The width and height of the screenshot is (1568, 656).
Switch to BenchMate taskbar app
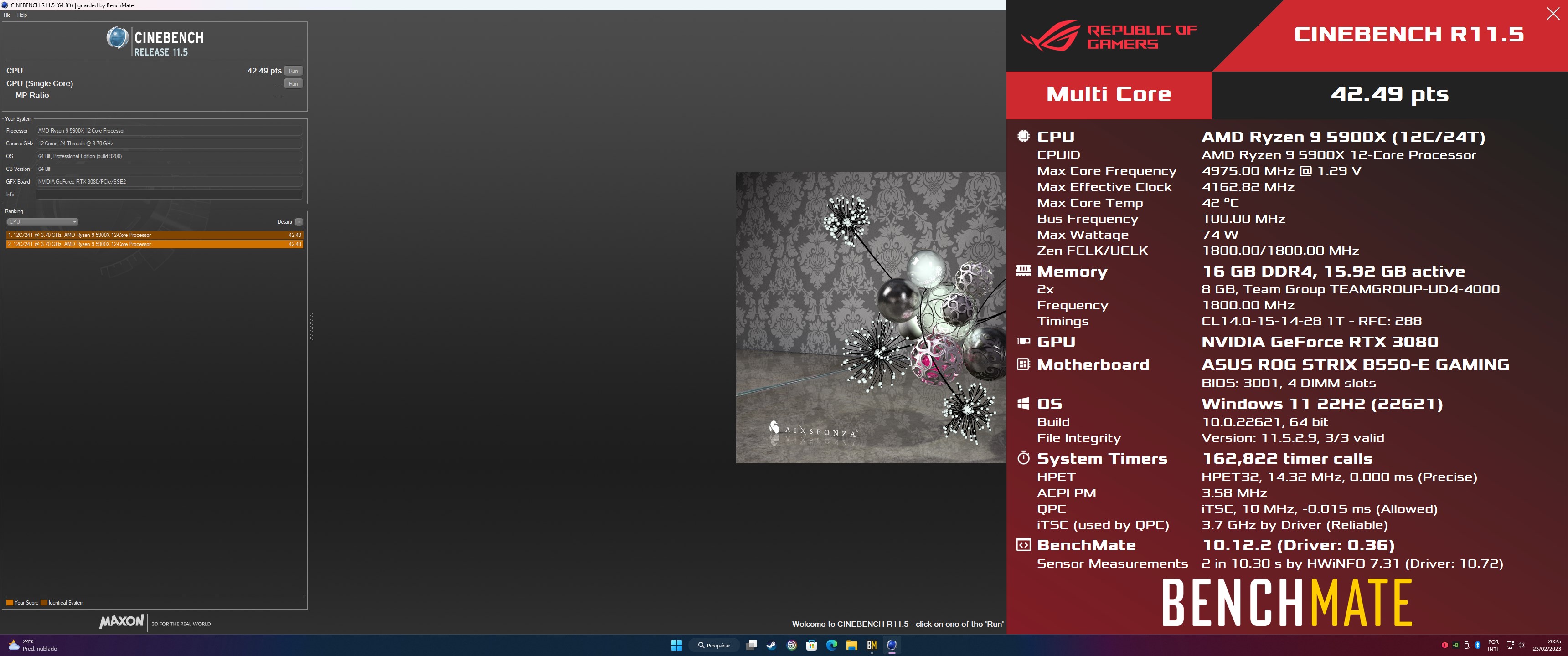click(x=872, y=645)
